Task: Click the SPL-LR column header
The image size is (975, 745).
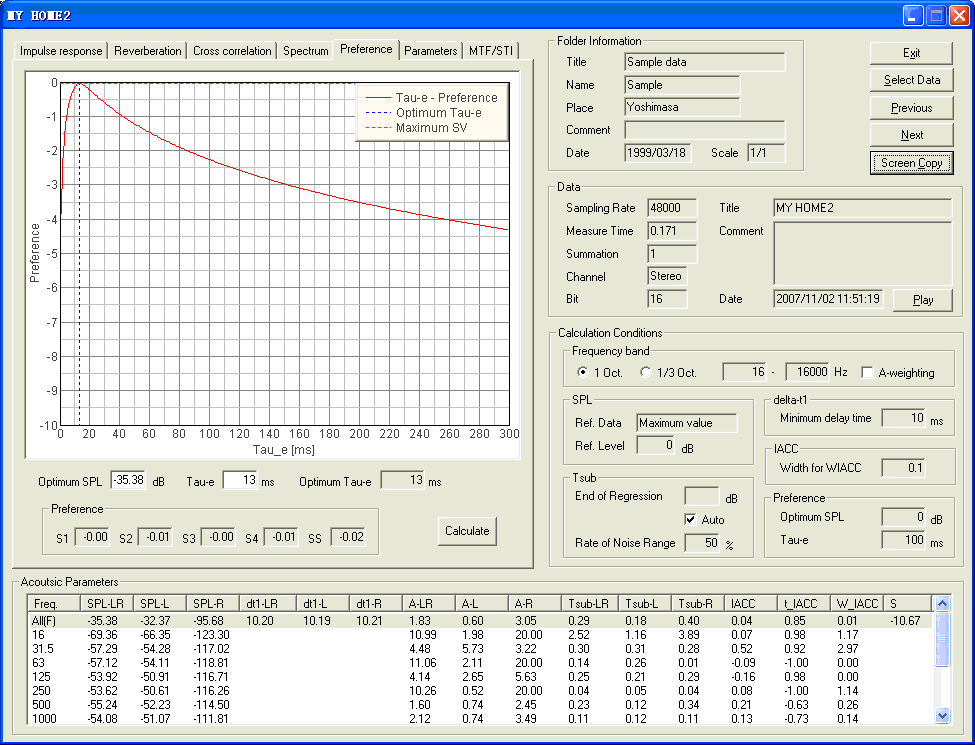Action: coord(106,604)
